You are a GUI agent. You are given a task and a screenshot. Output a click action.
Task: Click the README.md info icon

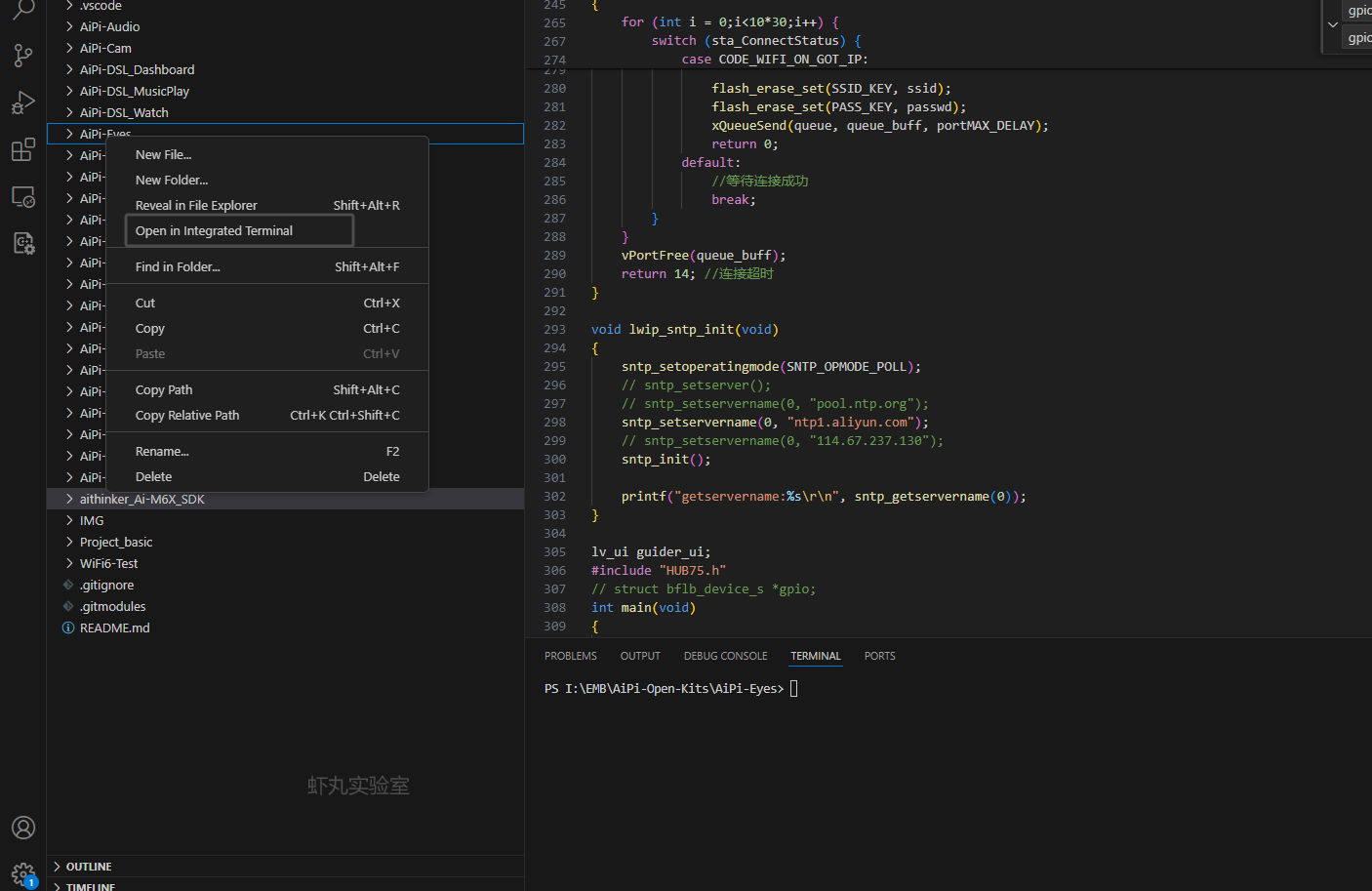pyautogui.click(x=68, y=628)
